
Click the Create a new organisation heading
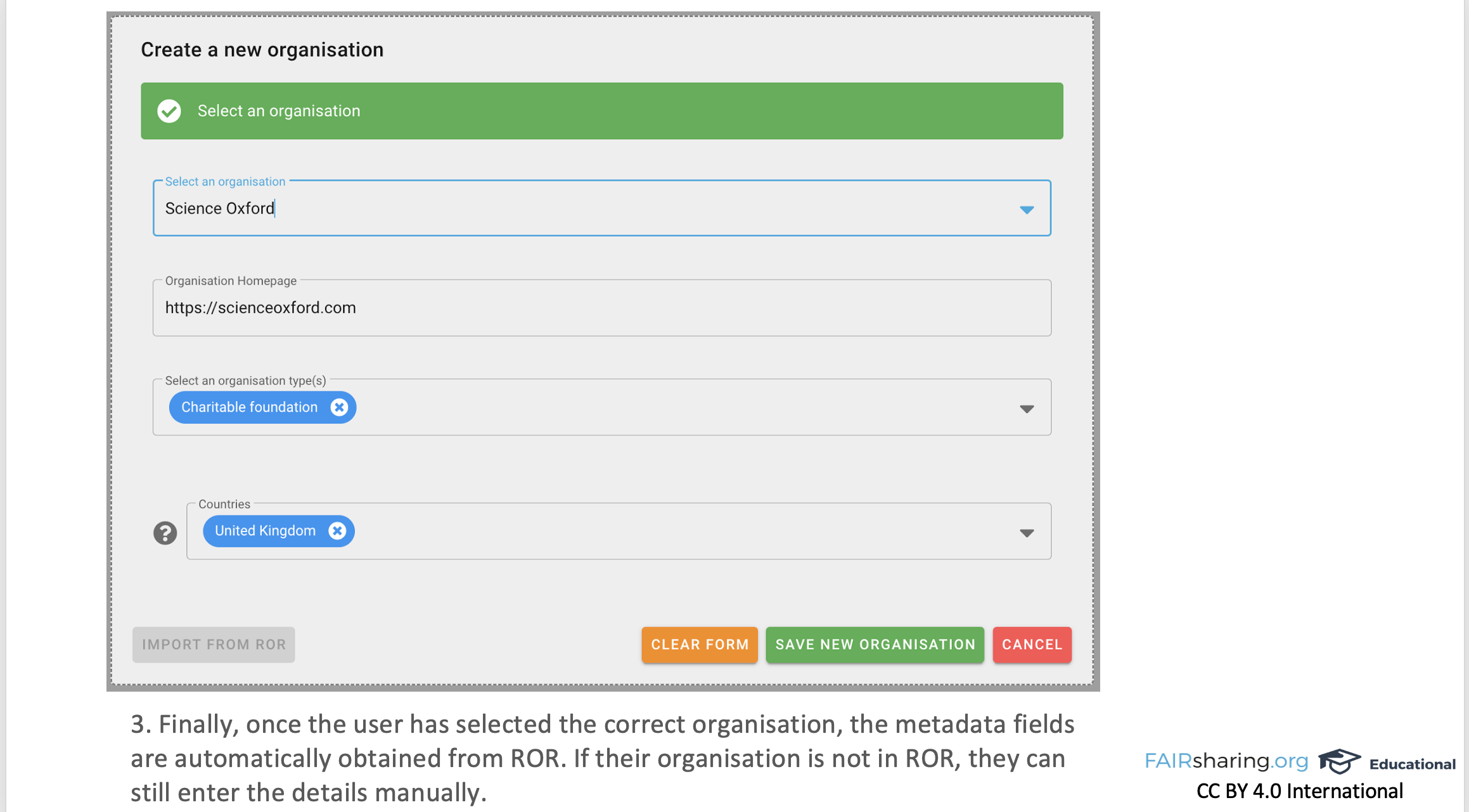coord(262,49)
